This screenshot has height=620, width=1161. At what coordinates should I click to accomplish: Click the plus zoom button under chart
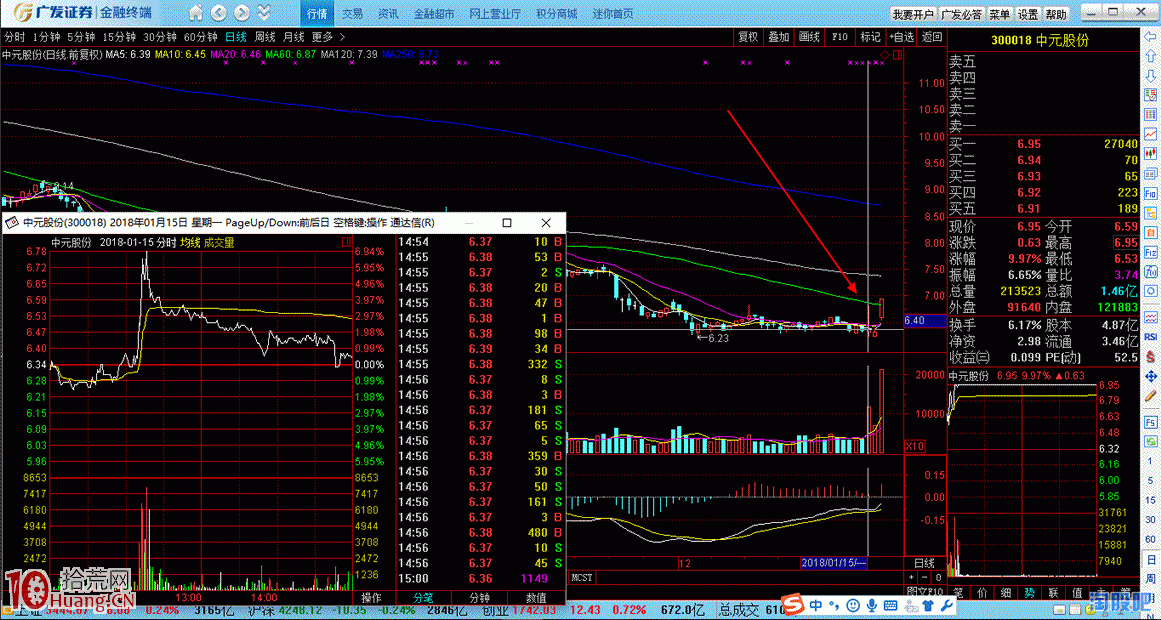pyautogui.click(x=912, y=576)
